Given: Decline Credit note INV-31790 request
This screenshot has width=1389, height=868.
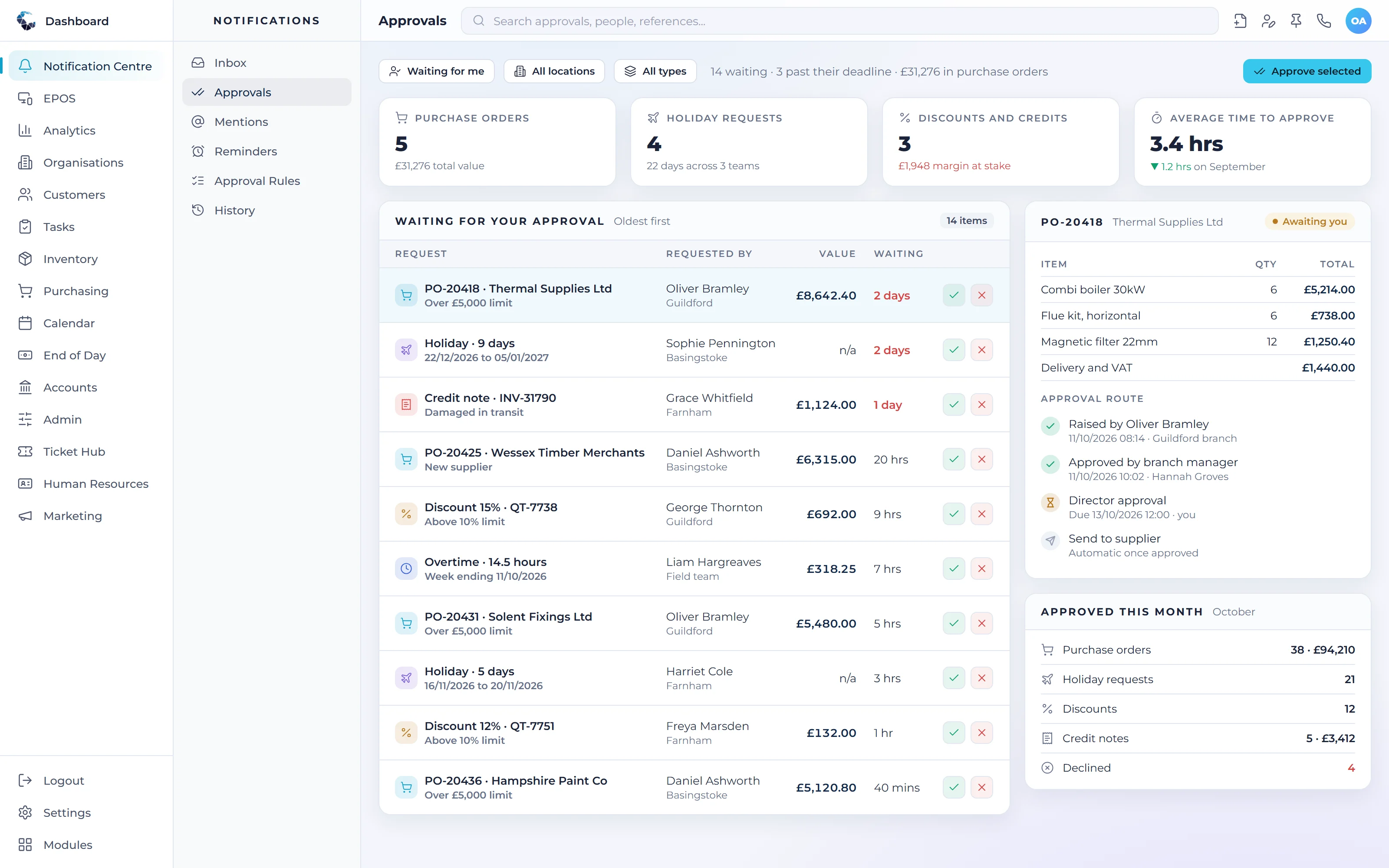Looking at the screenshot, I should pyautogui.click(x=981, y=405).
